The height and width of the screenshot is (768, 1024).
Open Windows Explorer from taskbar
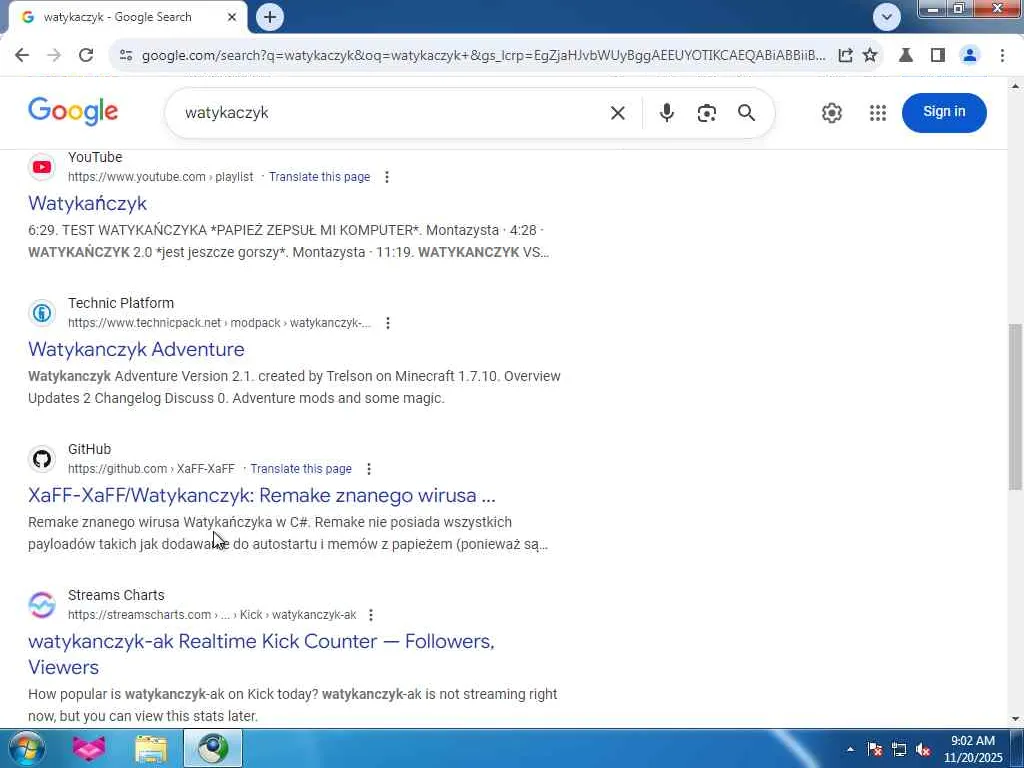pos(151,748)
